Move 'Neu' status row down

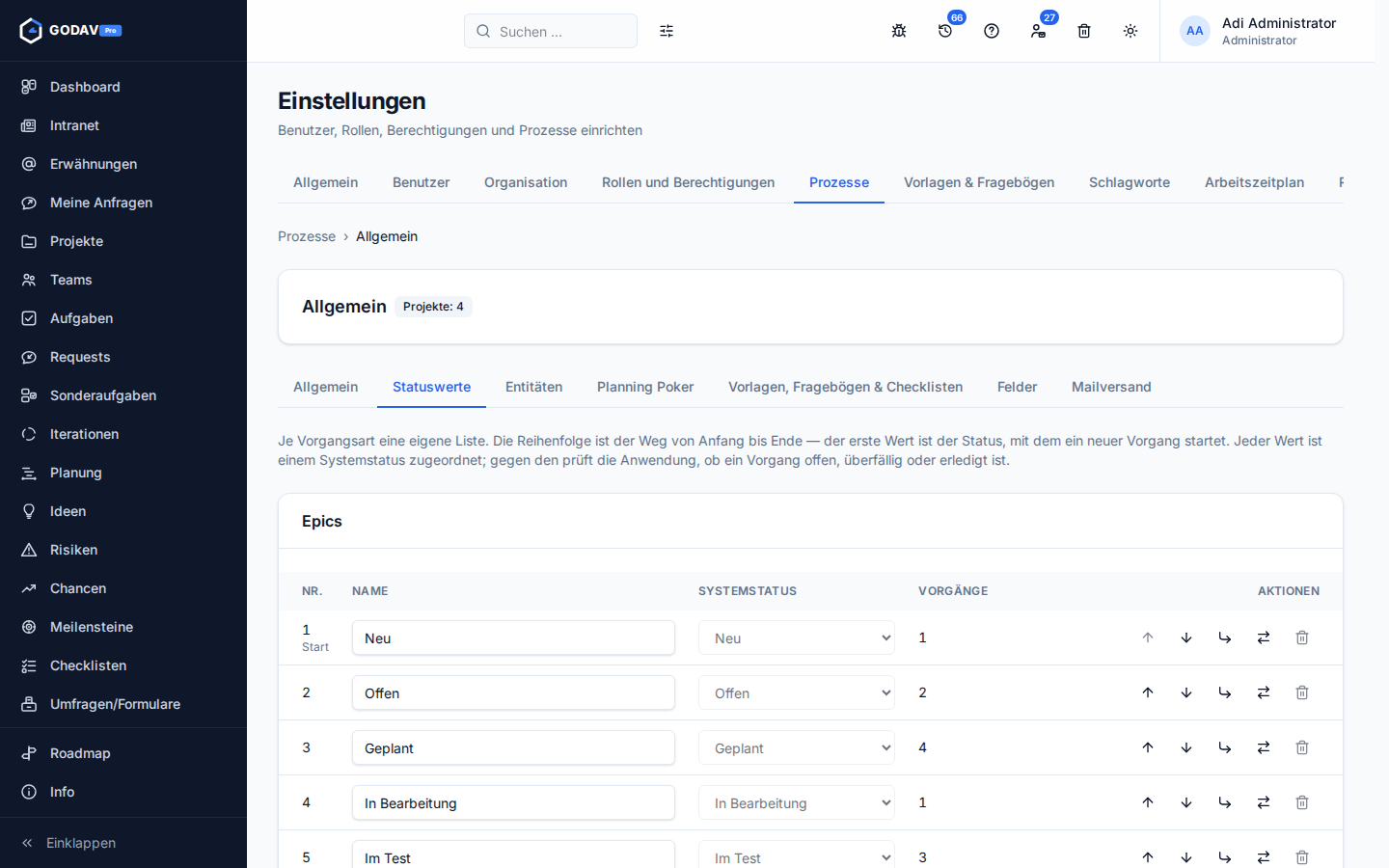coord(1186,637)
